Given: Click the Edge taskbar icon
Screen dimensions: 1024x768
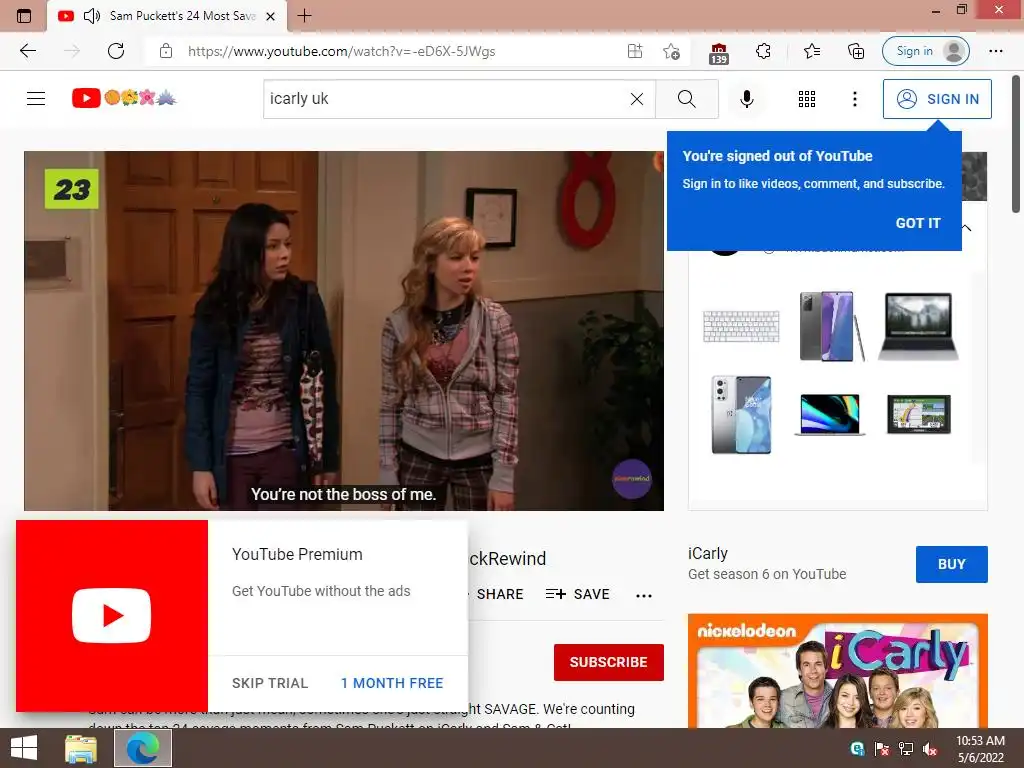Looking at the screenshot, I should [x=143, y=748].
